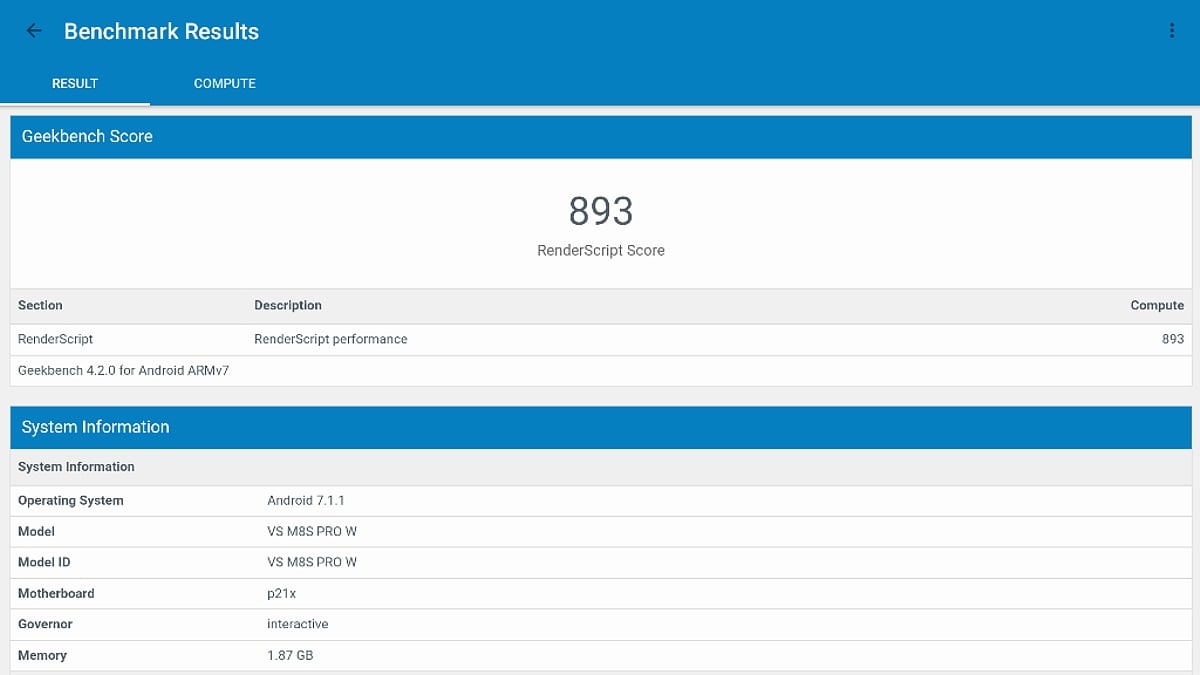This screenshot has height=675, width=1200.
Task: Click the RenderScript Score value 893
Action: coord(600,211)
